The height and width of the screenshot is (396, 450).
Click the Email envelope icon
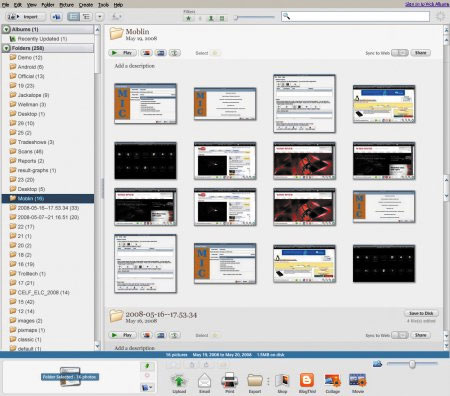(204, 381)
